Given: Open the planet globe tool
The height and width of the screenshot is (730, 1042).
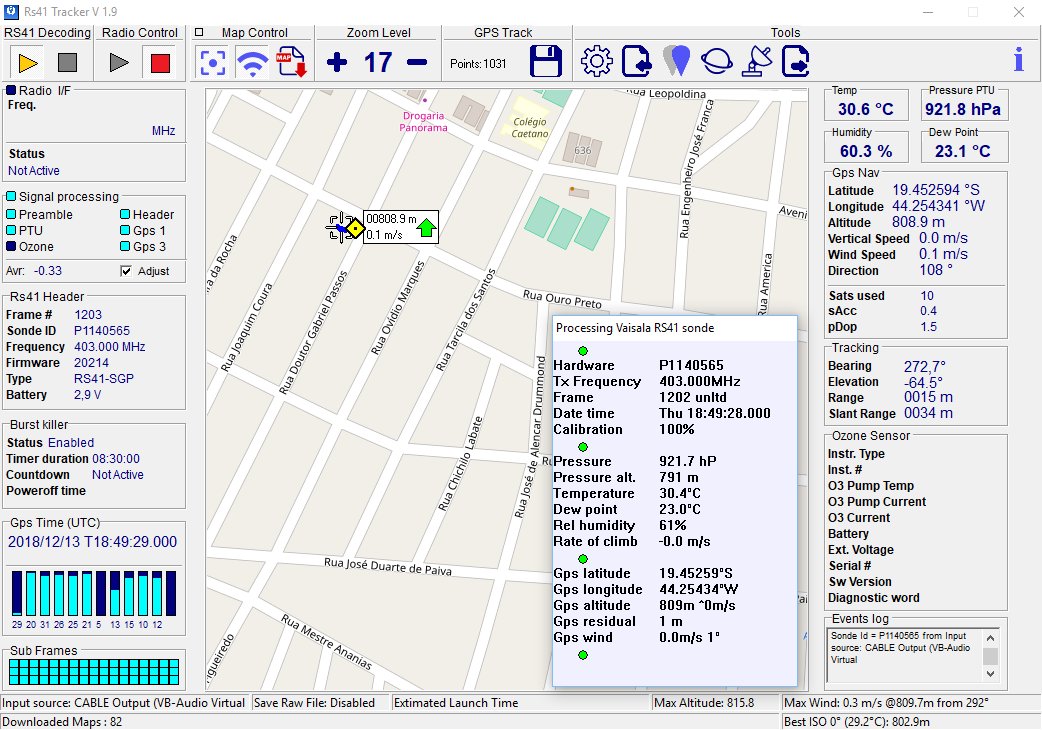Looking at the screenshot, I should click(x=716, y=62).
